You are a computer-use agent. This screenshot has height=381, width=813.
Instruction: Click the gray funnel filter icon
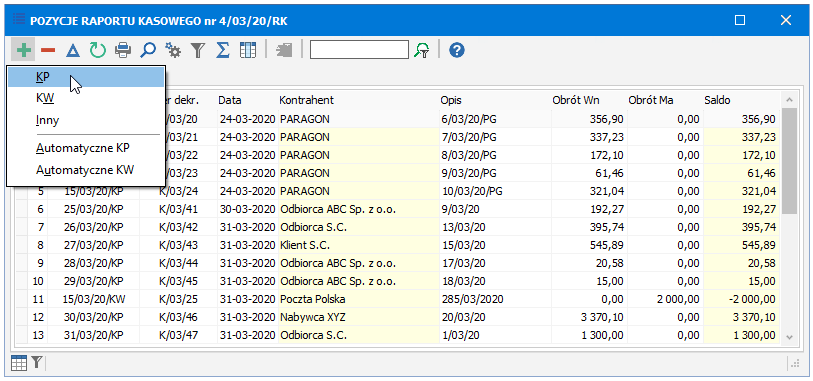point(198,50)
